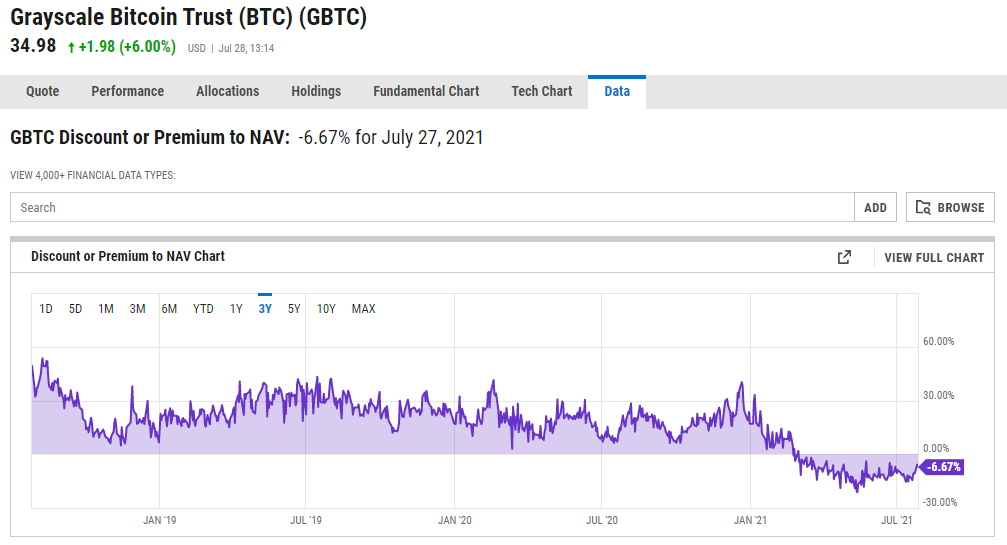The height and width of the screenshot is (545, 1007).
Task: Set chart range to 1D
Action: coord(46,309)
